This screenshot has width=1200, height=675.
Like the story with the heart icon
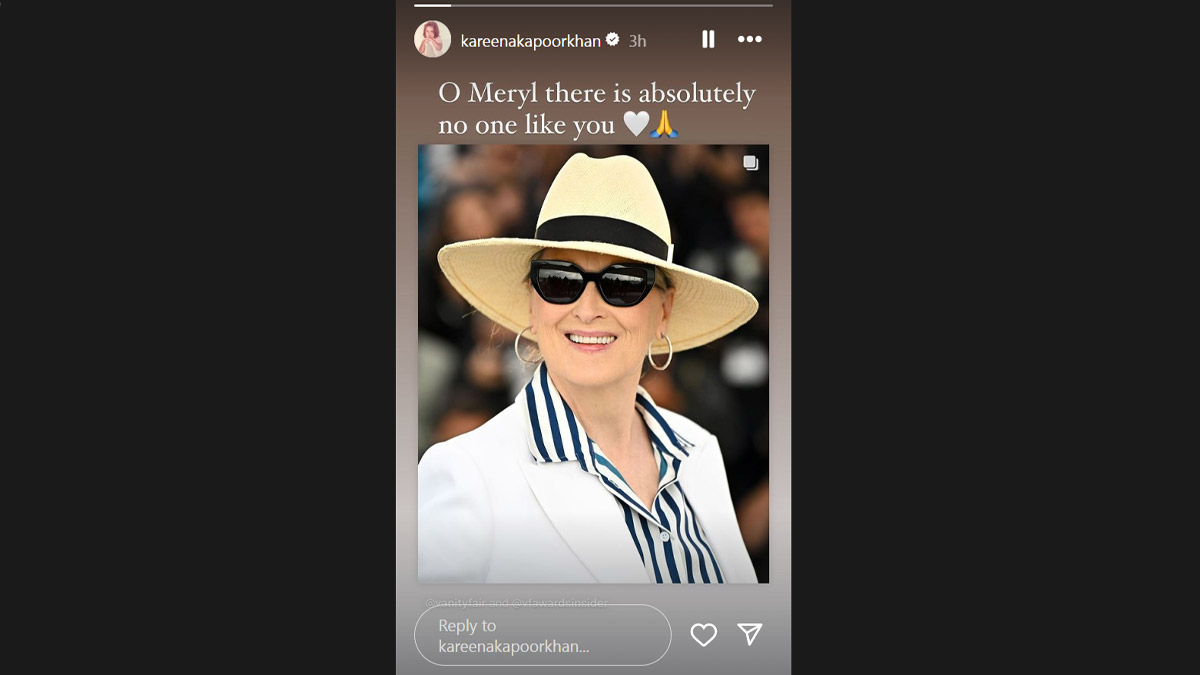[x=704, y=634]
